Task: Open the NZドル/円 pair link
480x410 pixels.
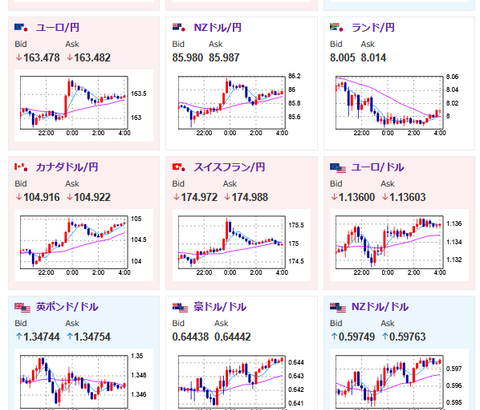Action: (x=218, y=28)
